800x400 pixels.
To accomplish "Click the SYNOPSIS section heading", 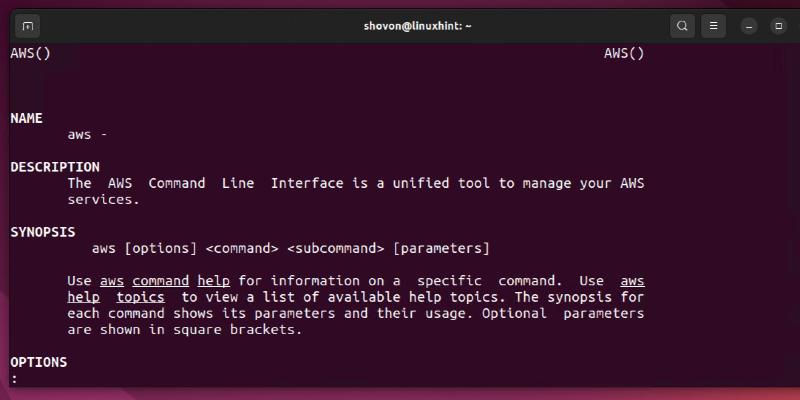I will pos(43,232).
